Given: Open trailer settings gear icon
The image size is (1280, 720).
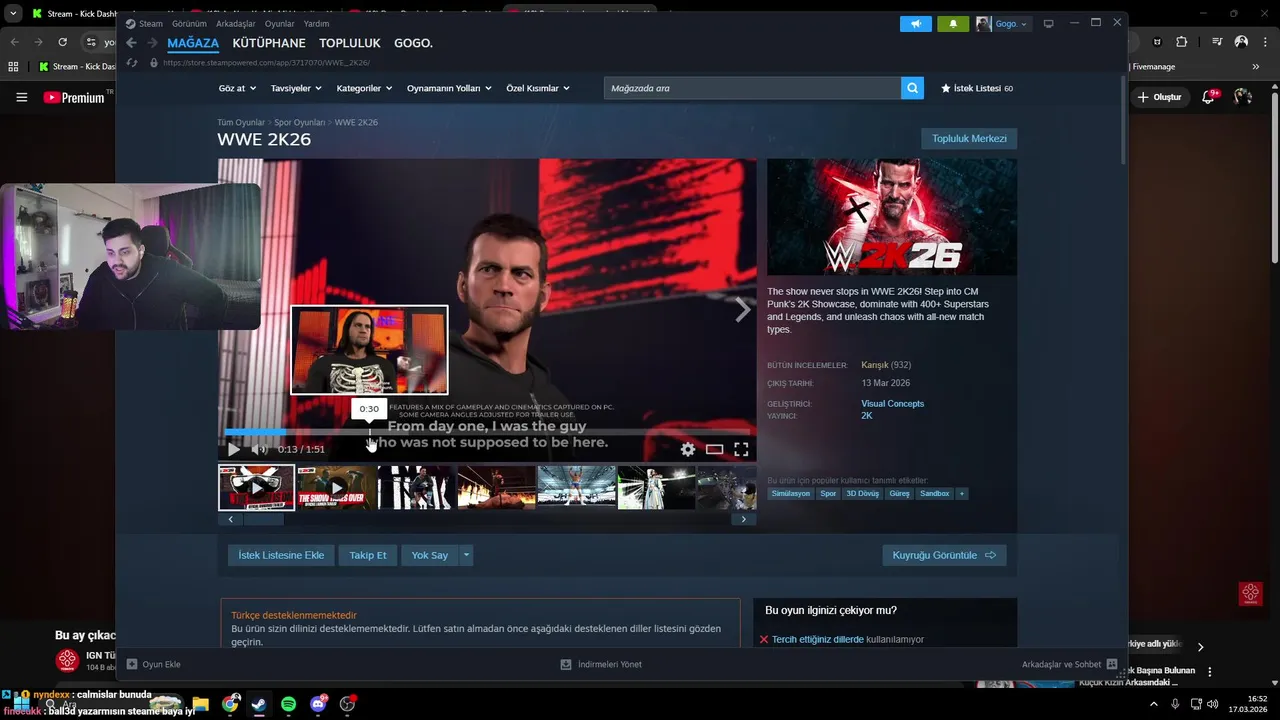Looking at the screenshot, I should click(x=688, y=449).
